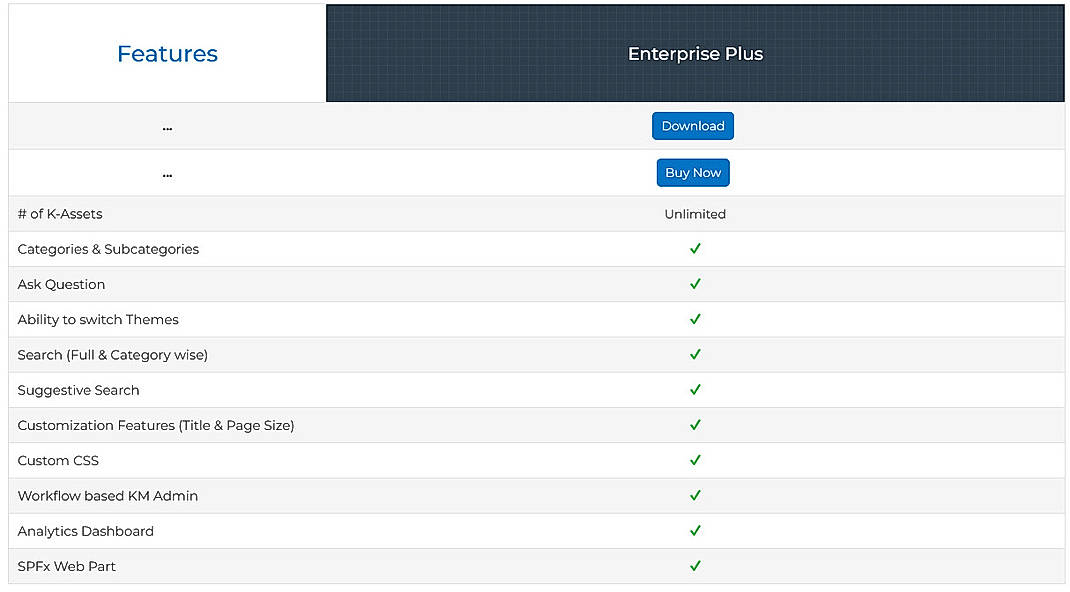Click the Unlimited value for K-Assets
This screenshot has height=592, width=1070.
pyautogui.click(x=695, y=213)
